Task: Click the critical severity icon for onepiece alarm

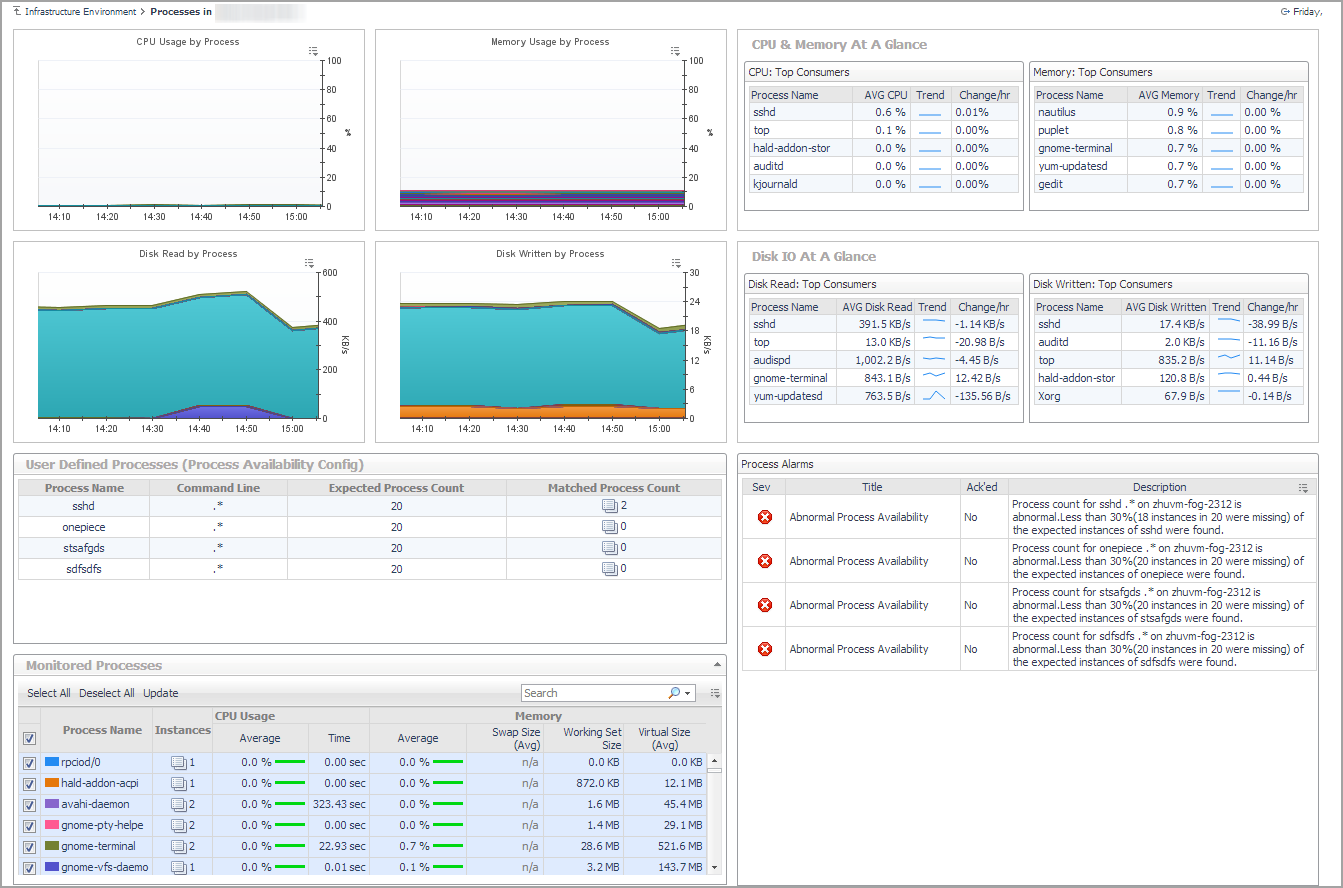Action: coord(765,561)
